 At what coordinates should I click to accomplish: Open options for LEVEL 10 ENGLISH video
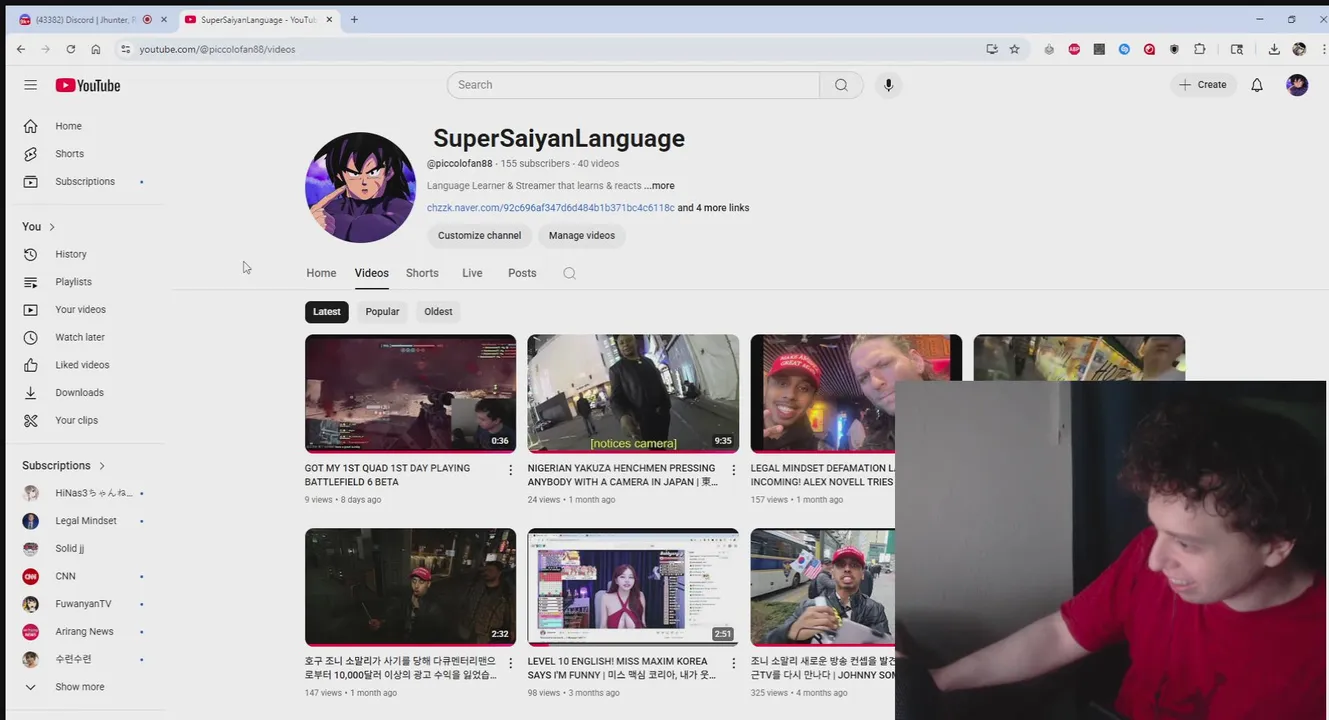pos(733,663)
